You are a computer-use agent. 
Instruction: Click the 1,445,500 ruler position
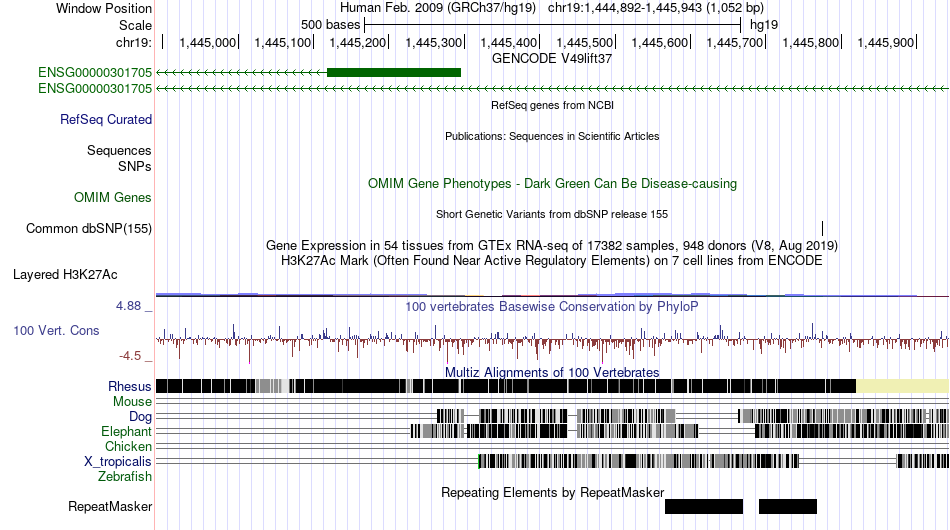coord(585,42)
